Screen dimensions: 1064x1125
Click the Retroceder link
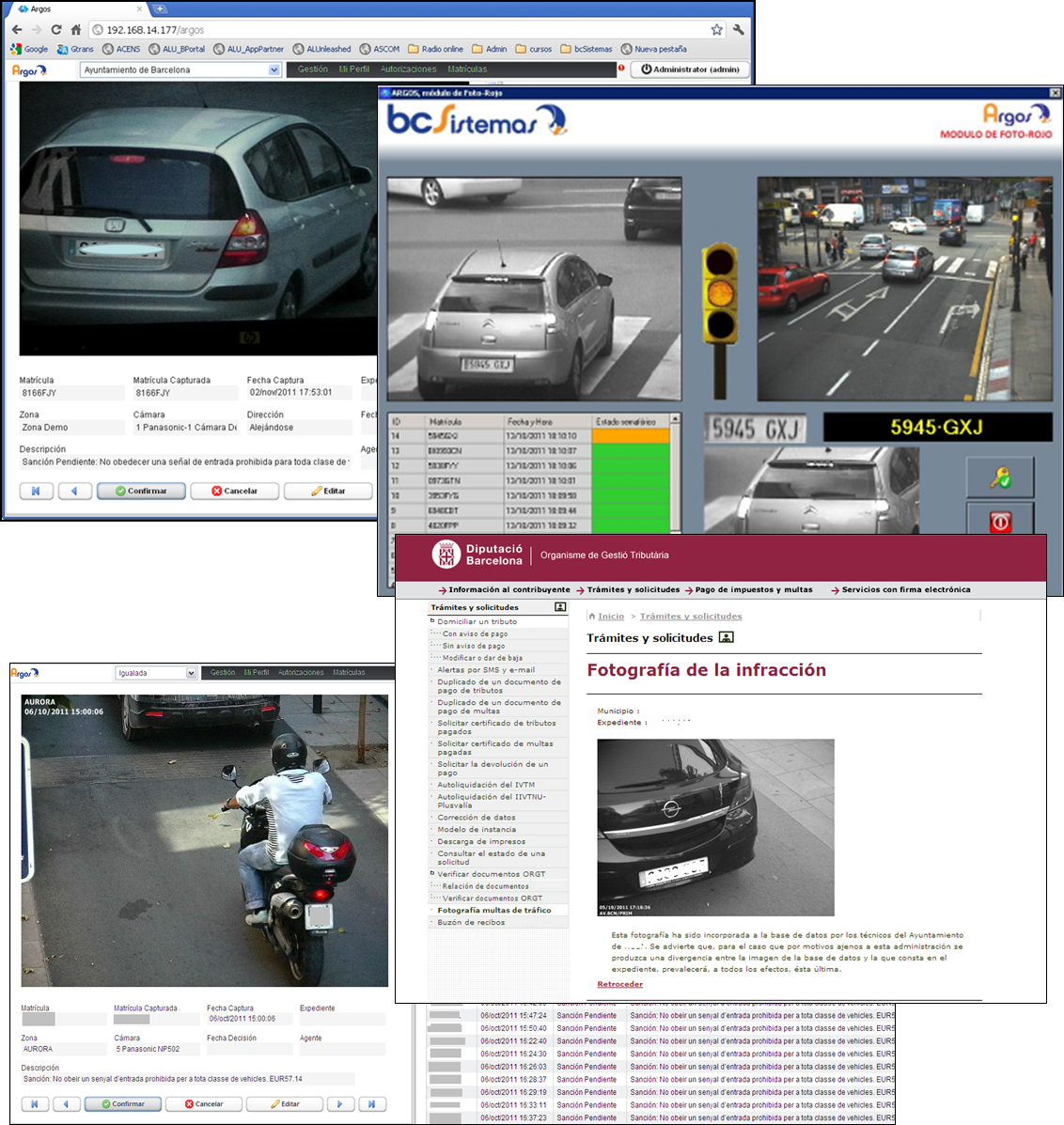tap(619, 984)
